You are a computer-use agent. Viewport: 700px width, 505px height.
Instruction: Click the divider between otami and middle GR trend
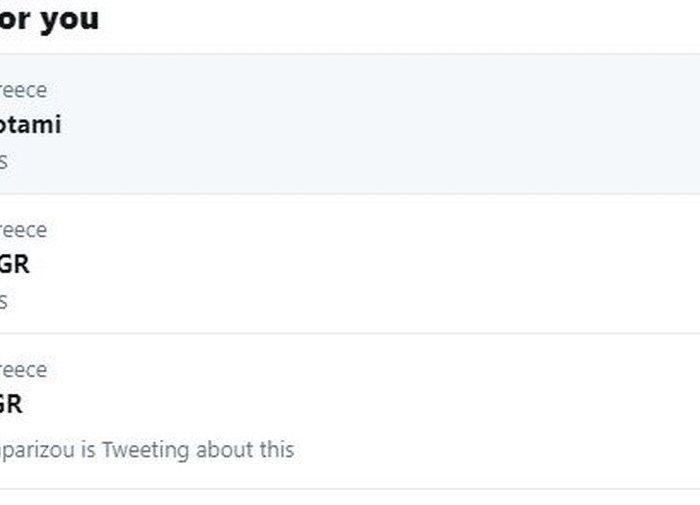[x=350, y=194]
